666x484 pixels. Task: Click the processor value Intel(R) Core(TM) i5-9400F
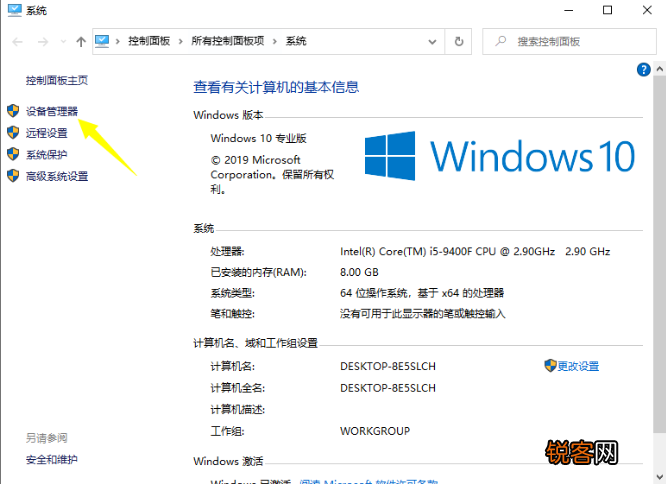coord(475,252)
